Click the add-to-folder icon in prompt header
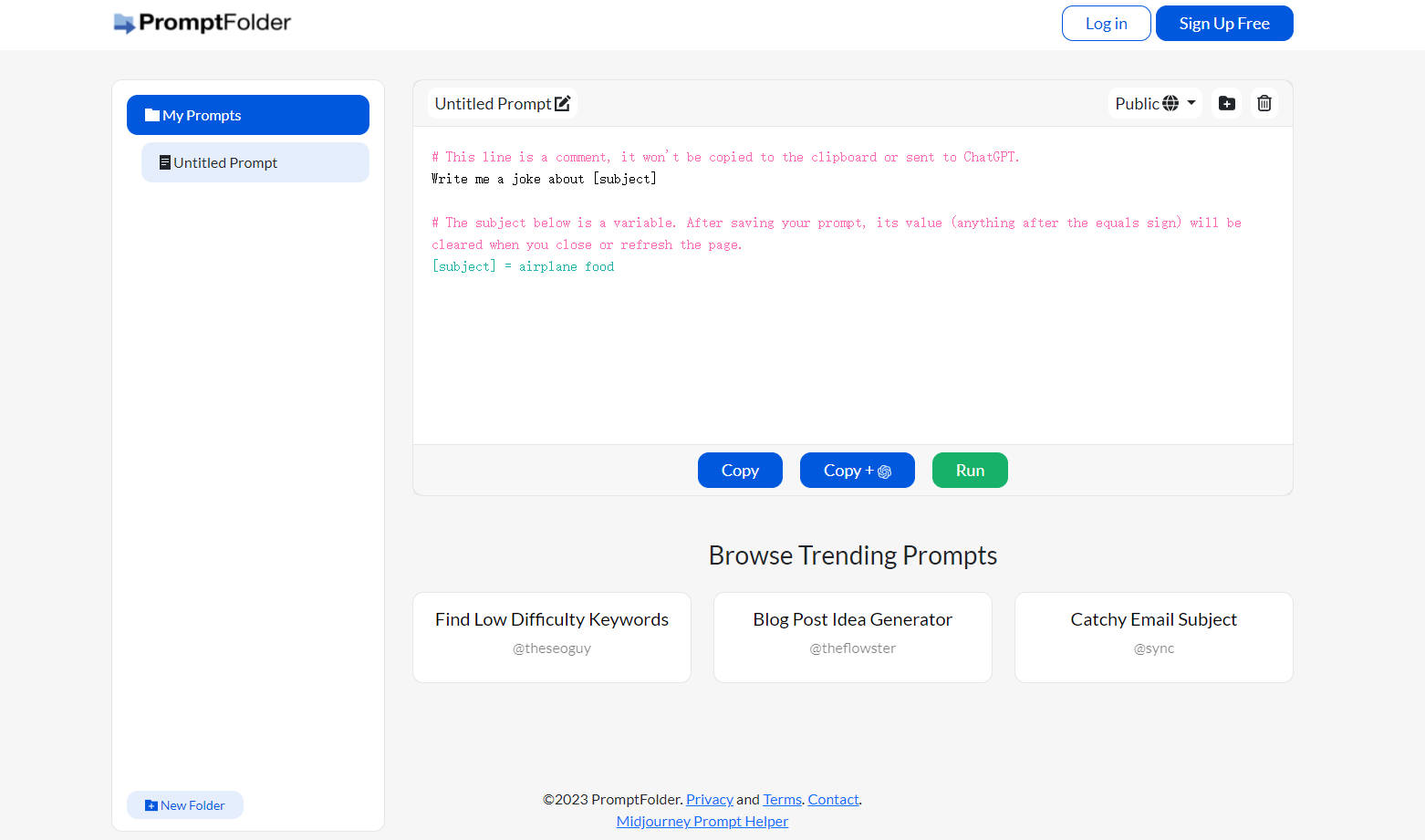The width and height of the screenshot is (1425, 840). (1227, 104)
